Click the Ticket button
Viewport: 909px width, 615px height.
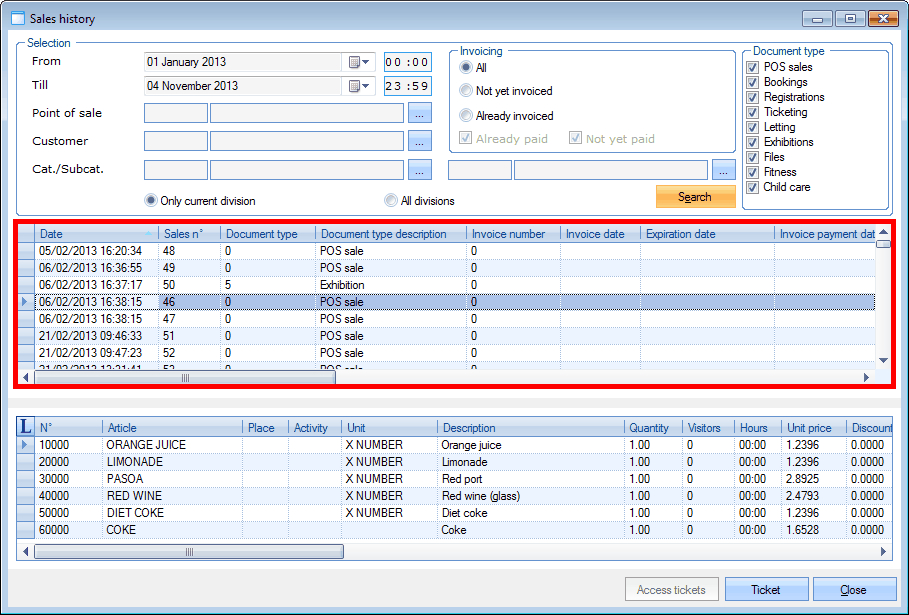click(x=766, y=590)
